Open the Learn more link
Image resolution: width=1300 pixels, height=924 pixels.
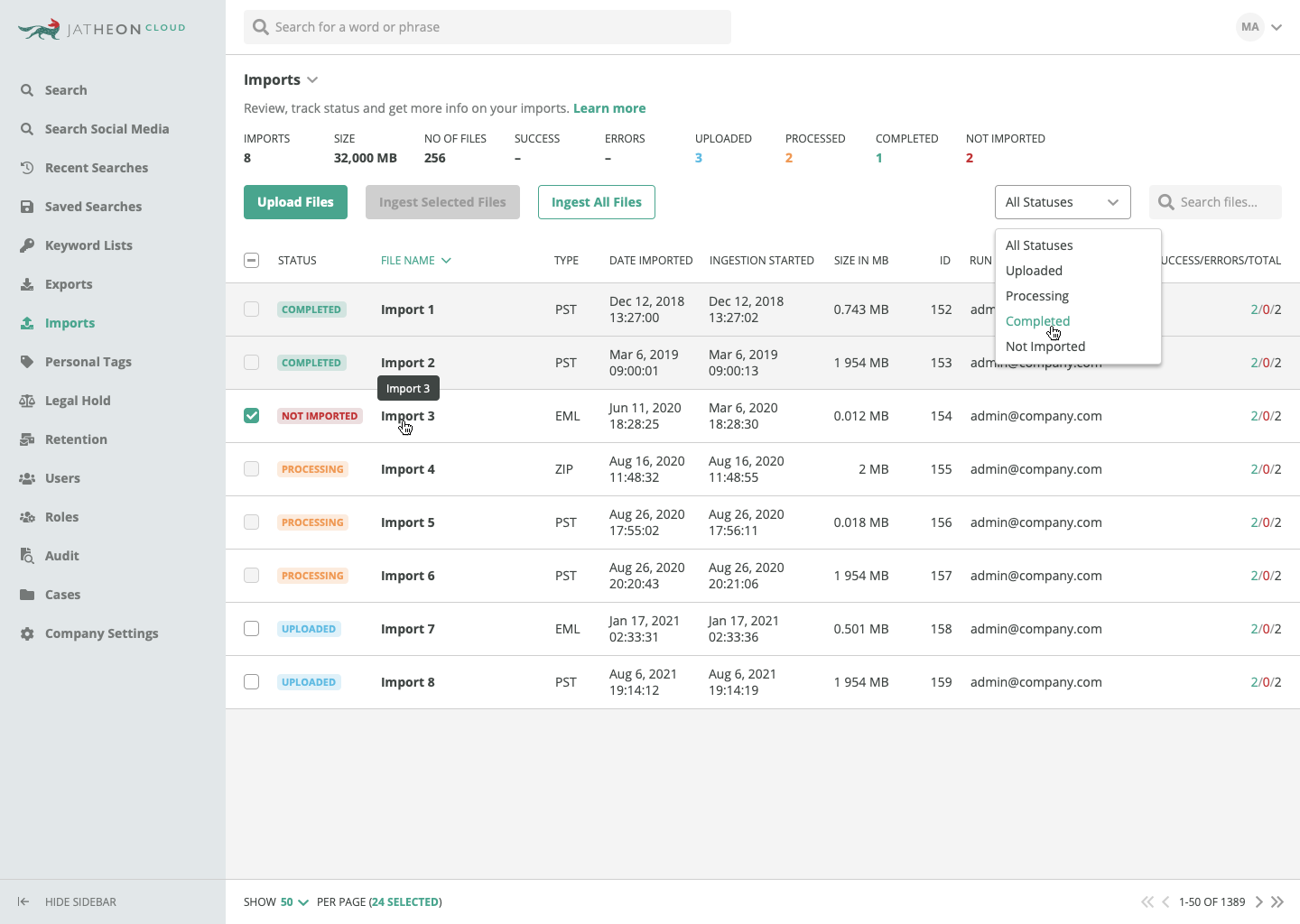click(x=609, y=108)
